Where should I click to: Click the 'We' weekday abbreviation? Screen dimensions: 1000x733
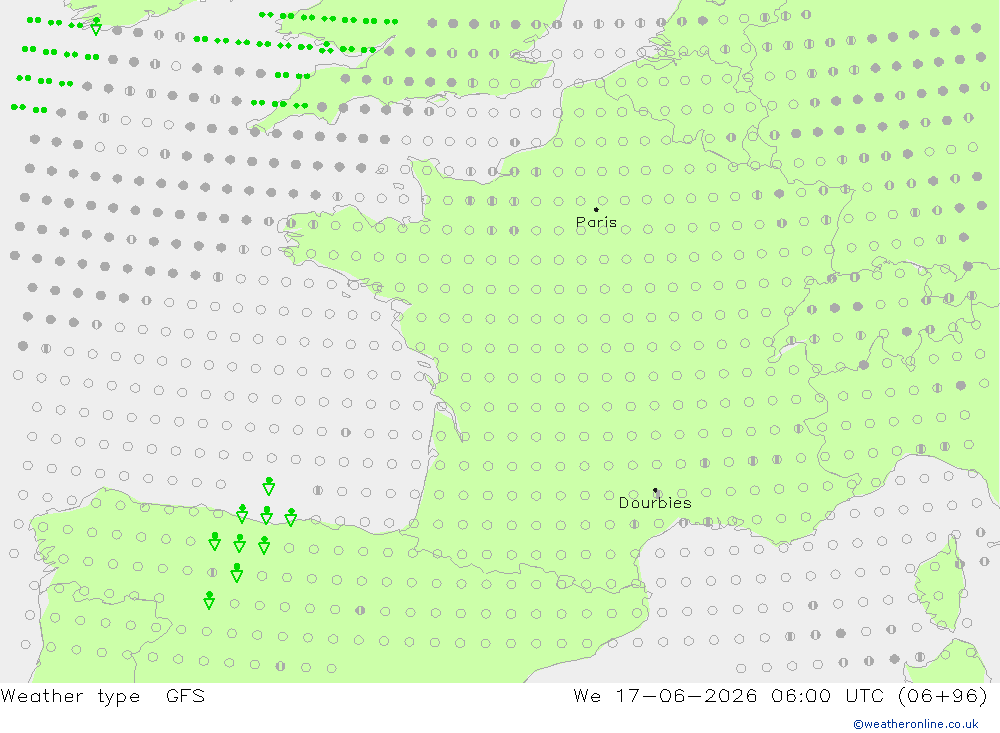[x=587, y=695]
